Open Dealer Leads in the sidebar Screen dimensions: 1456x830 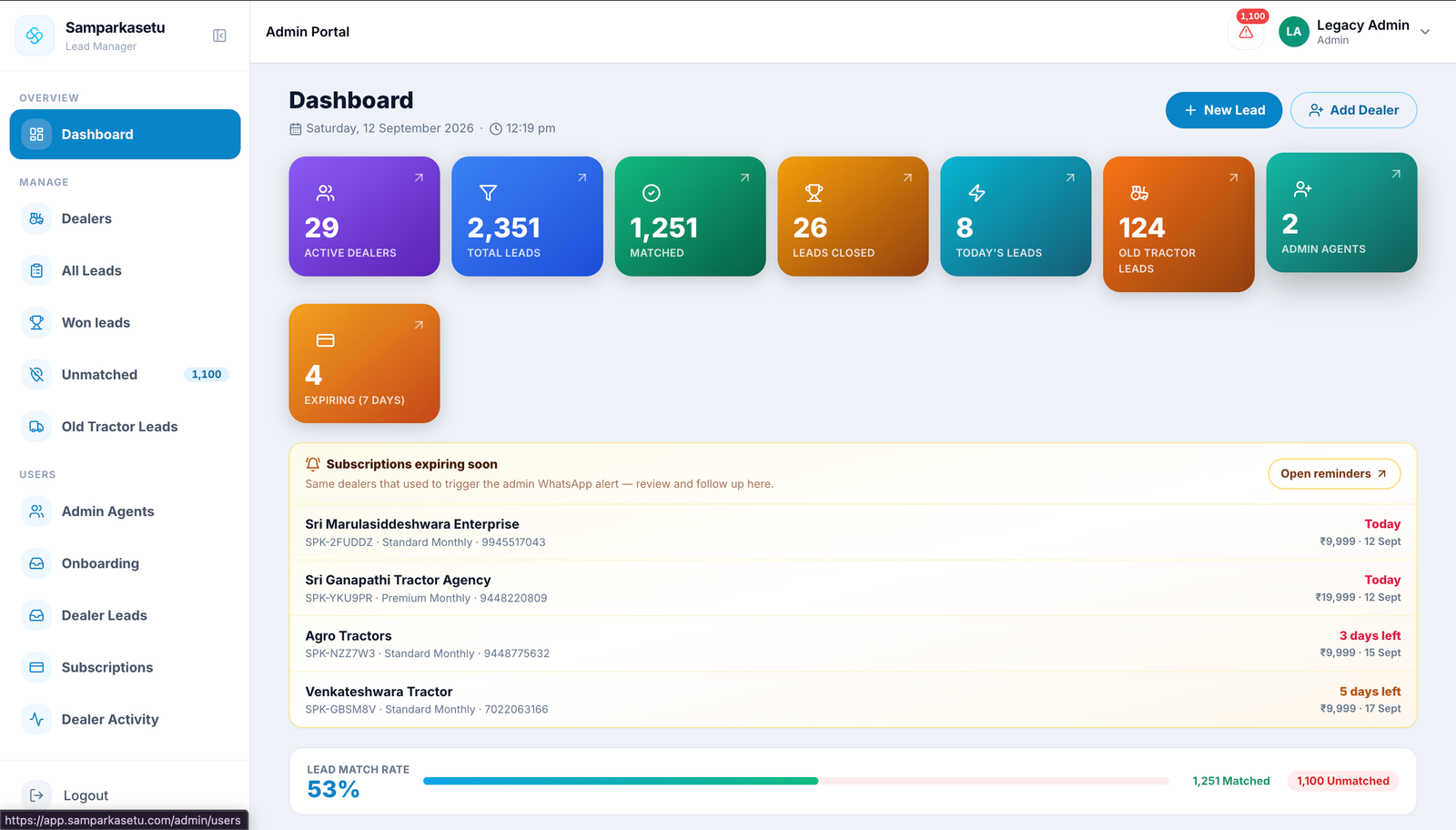[125, 615]
